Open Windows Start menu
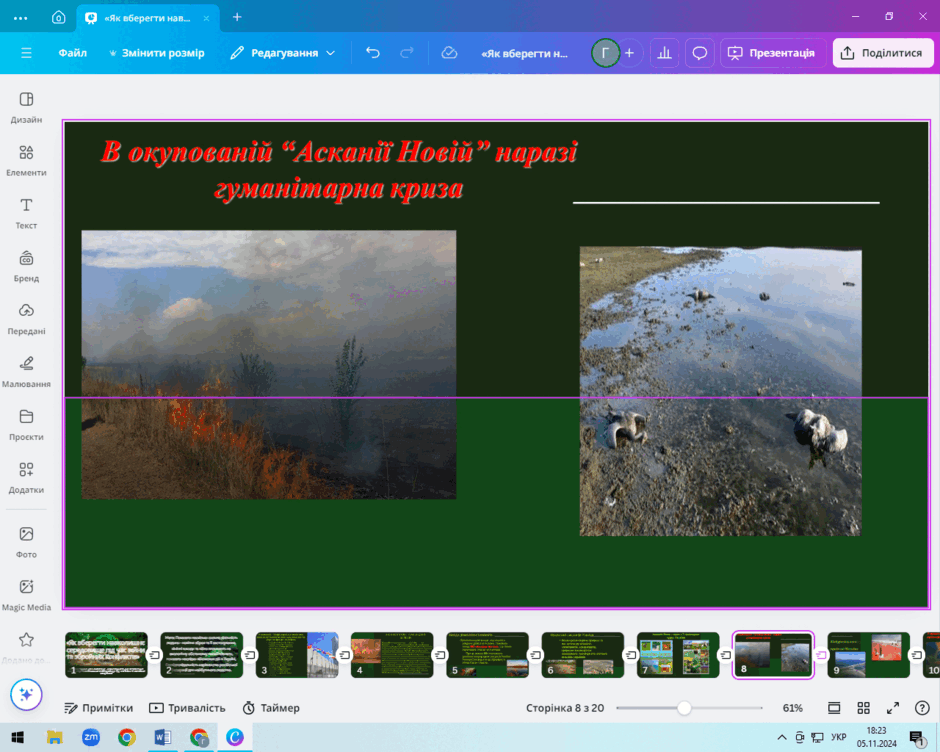This screenshot has width=940, height=752. (x=17, y=737)
